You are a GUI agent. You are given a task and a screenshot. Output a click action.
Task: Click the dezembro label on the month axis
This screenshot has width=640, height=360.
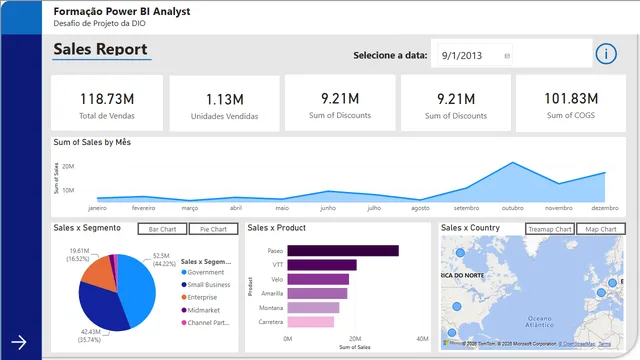point(605,208)
